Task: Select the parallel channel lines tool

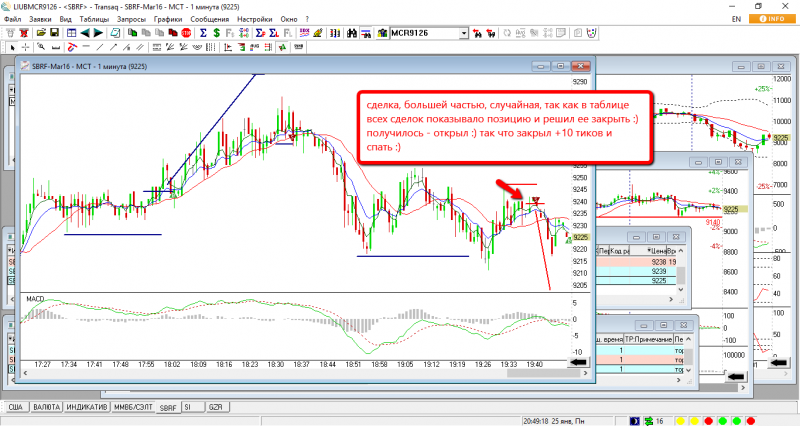Action: pos(140,47)
